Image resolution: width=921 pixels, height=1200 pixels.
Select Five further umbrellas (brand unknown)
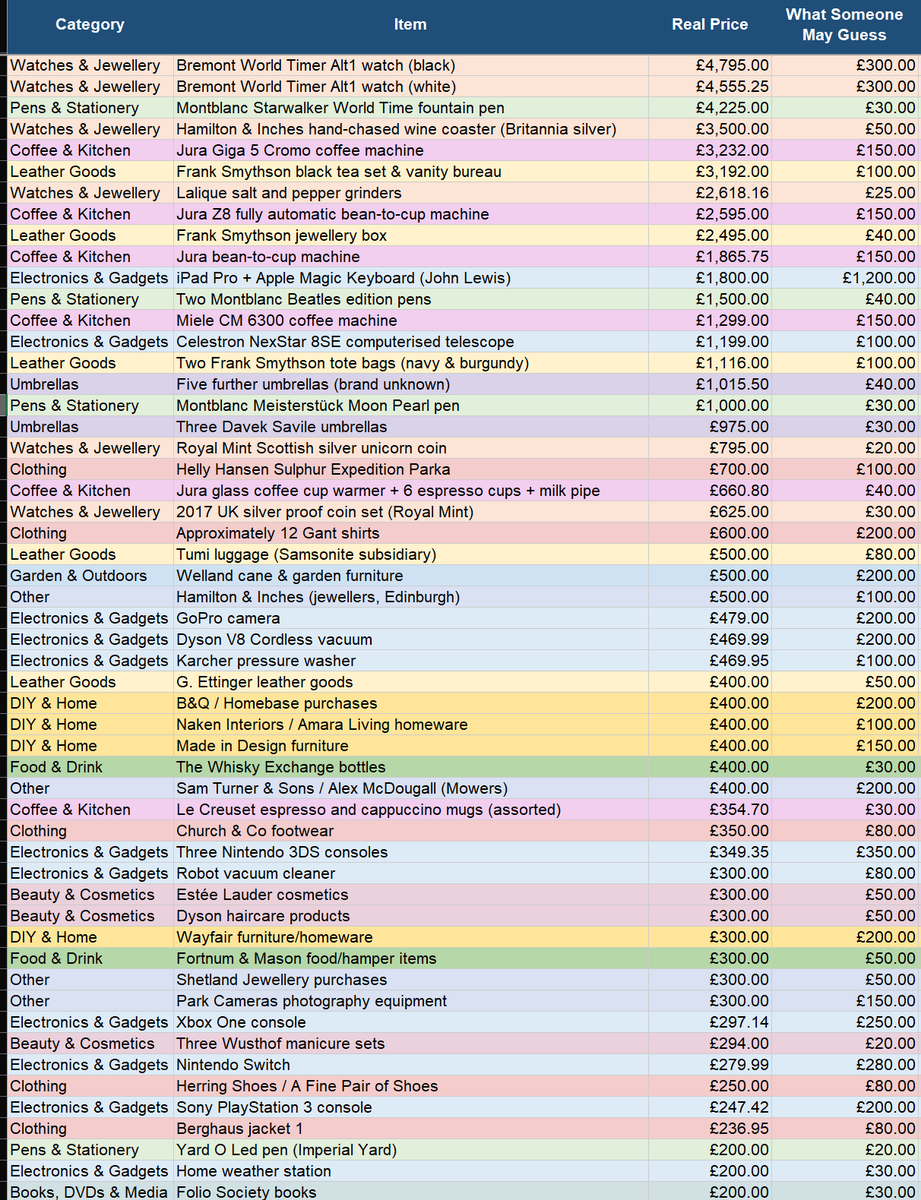coord(411,384)
